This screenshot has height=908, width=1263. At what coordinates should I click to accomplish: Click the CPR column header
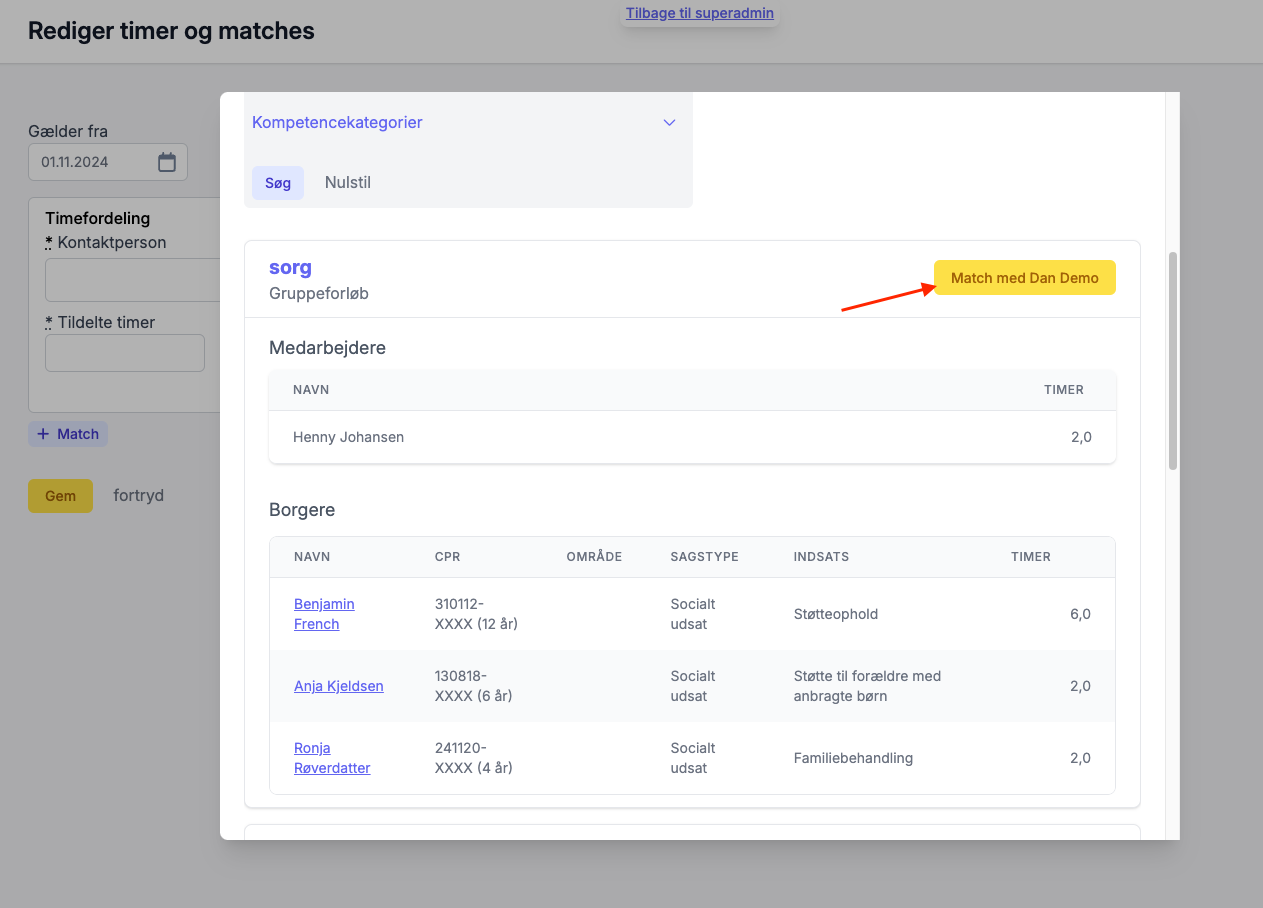[x=448, y=557]
